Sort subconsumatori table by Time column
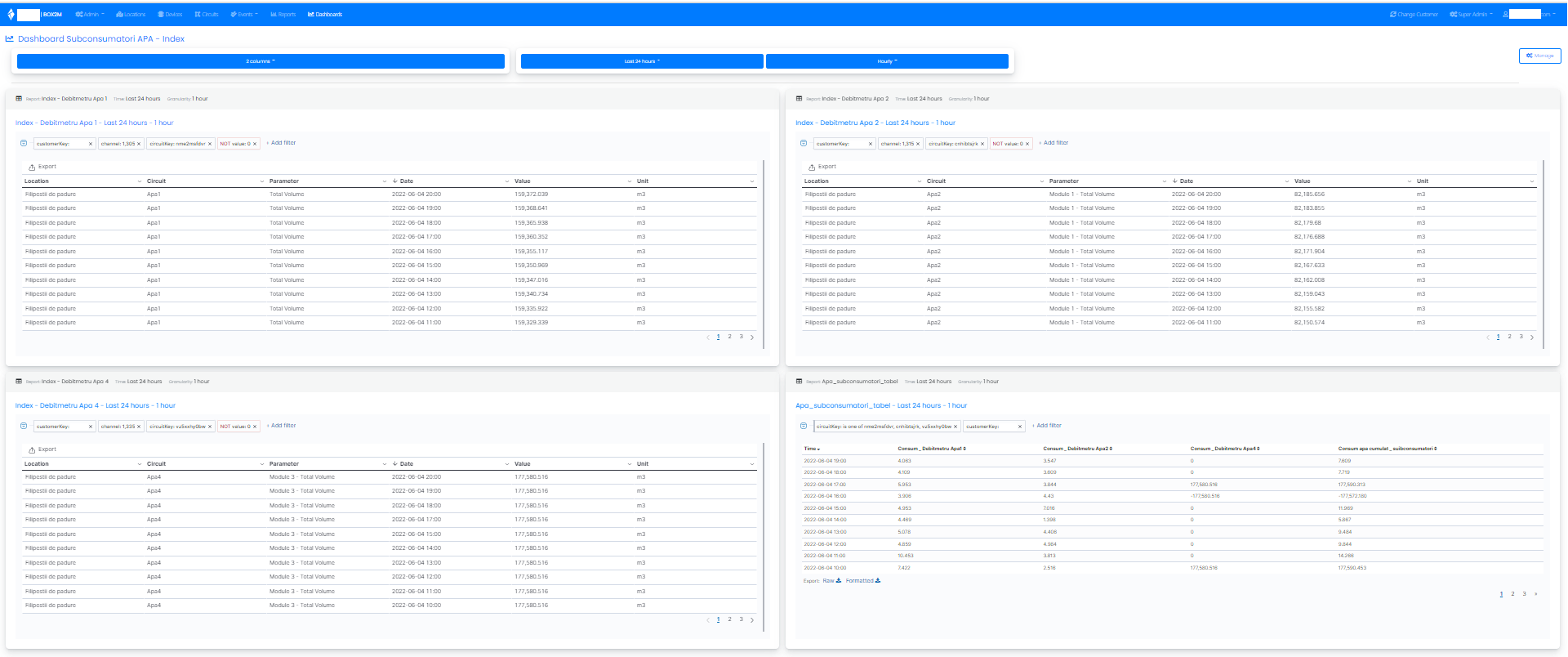This screenshot has width=1568, height=657. [812, 449]
